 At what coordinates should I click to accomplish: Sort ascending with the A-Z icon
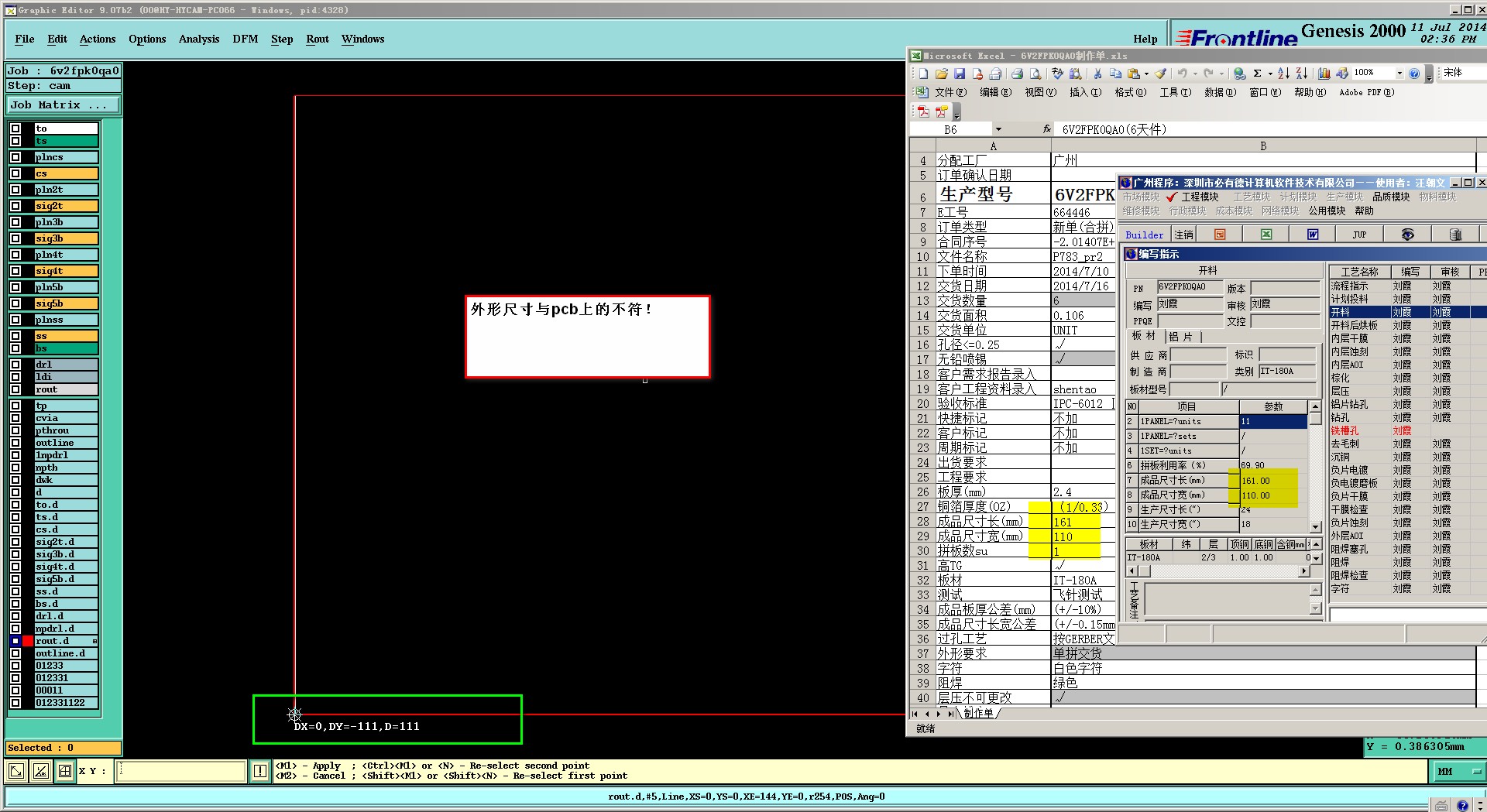[x=1283, y=74]
